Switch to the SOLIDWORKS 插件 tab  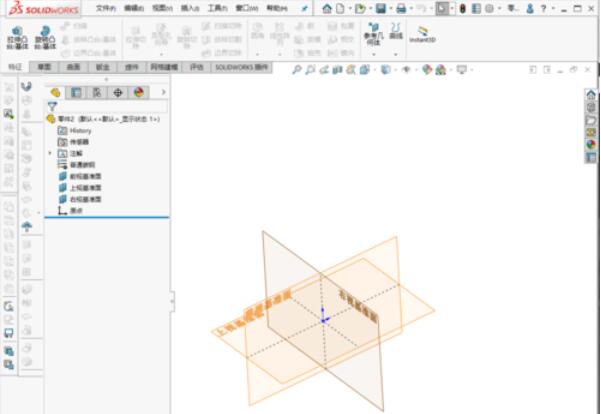241,67
